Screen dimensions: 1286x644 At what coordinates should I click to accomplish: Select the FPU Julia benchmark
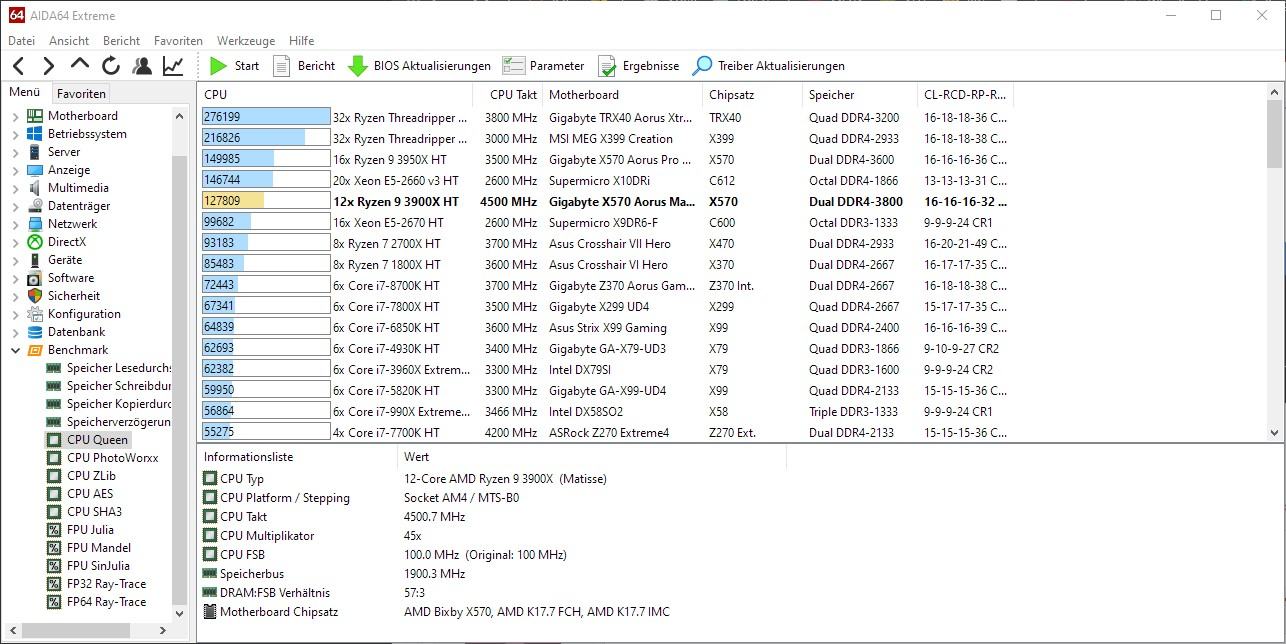[80, 530]
